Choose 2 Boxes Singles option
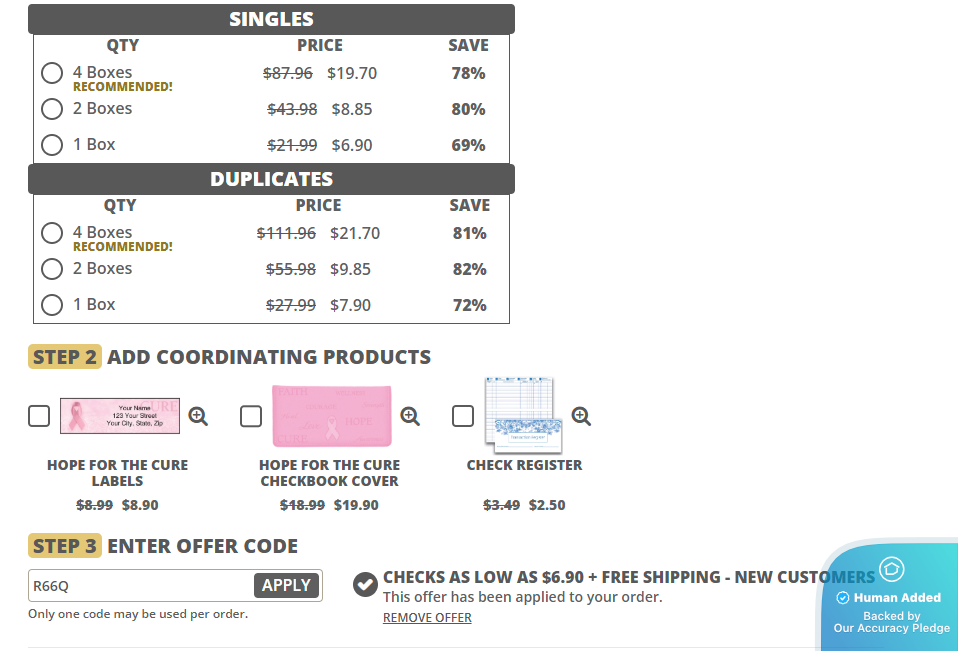This screenshot has height=651, width=958. pos(52,109)
